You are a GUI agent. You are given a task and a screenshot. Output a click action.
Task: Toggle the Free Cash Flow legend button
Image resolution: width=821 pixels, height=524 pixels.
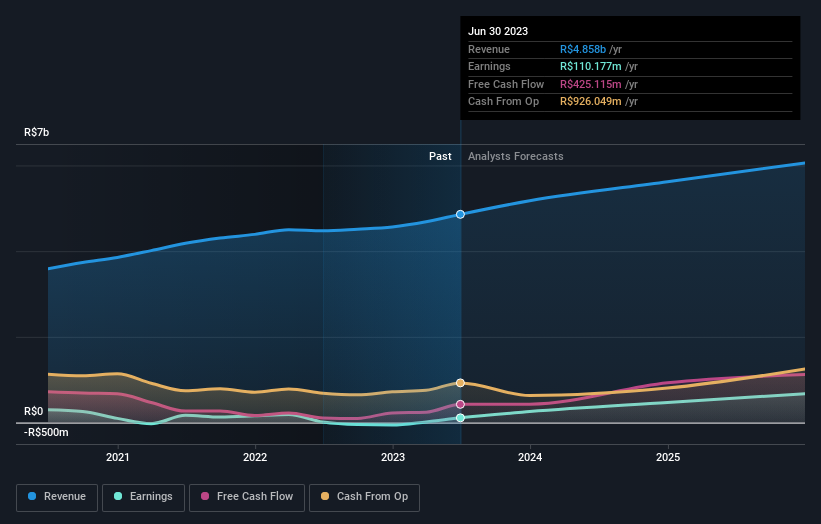[247, 497]
